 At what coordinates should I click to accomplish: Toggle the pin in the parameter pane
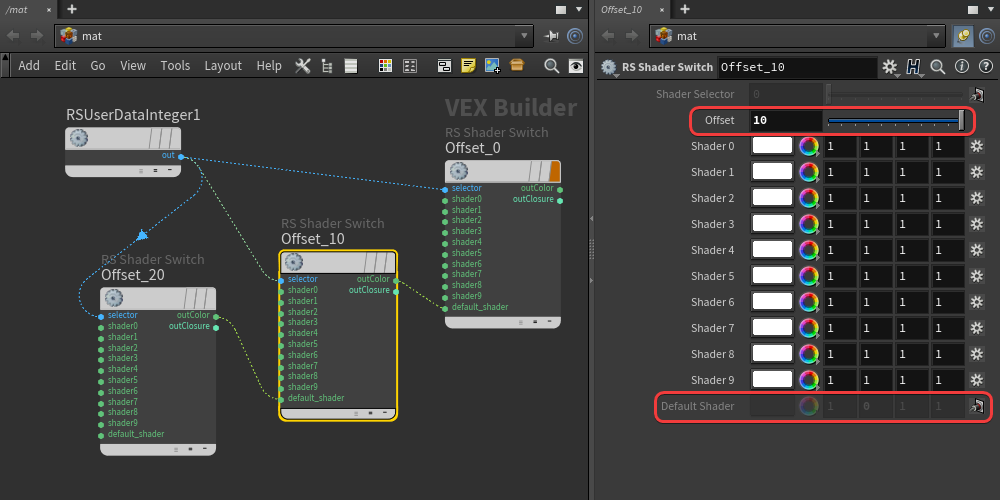pos(963,36)
